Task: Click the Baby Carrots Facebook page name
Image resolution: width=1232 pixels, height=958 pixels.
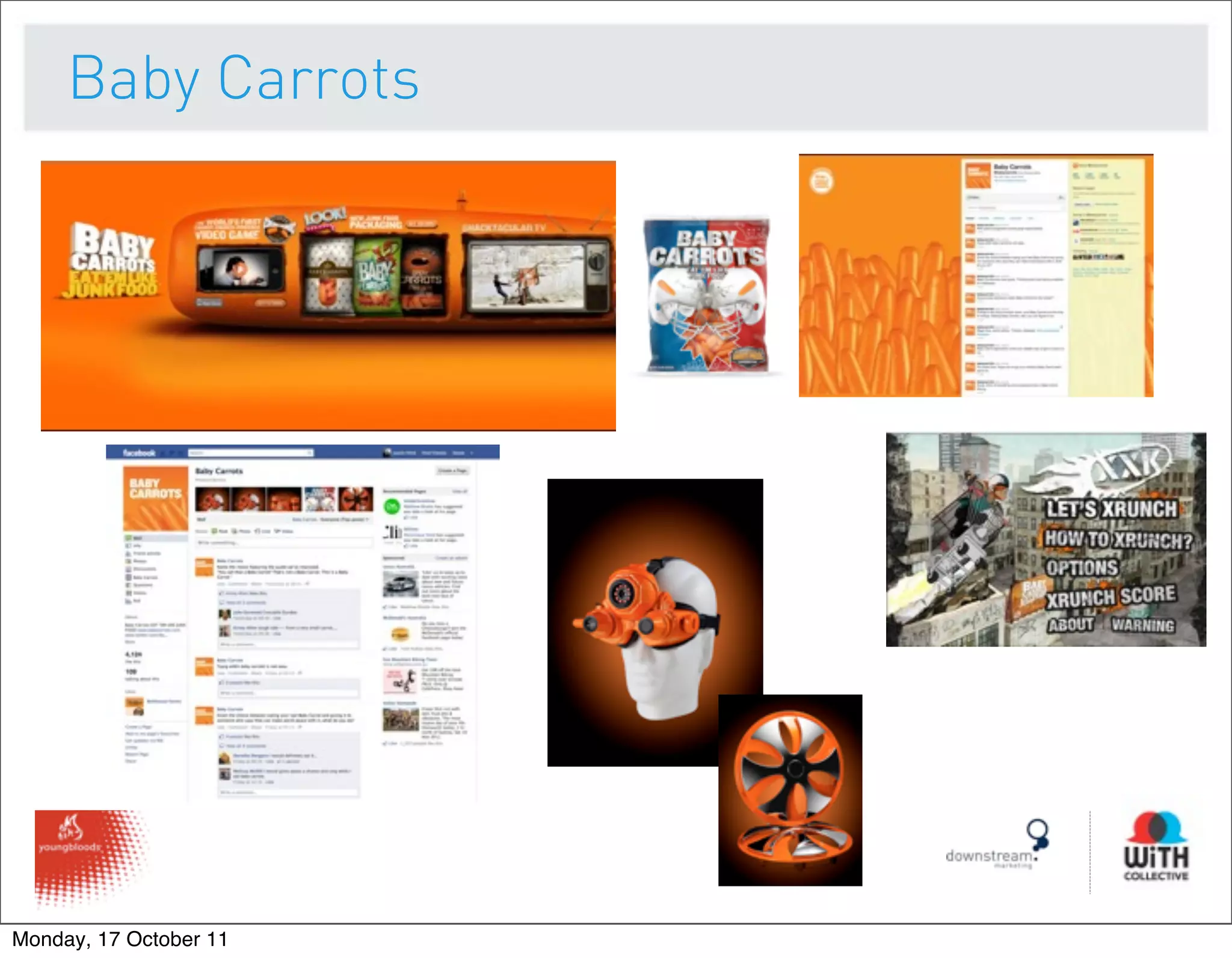Action: [219, 471]
